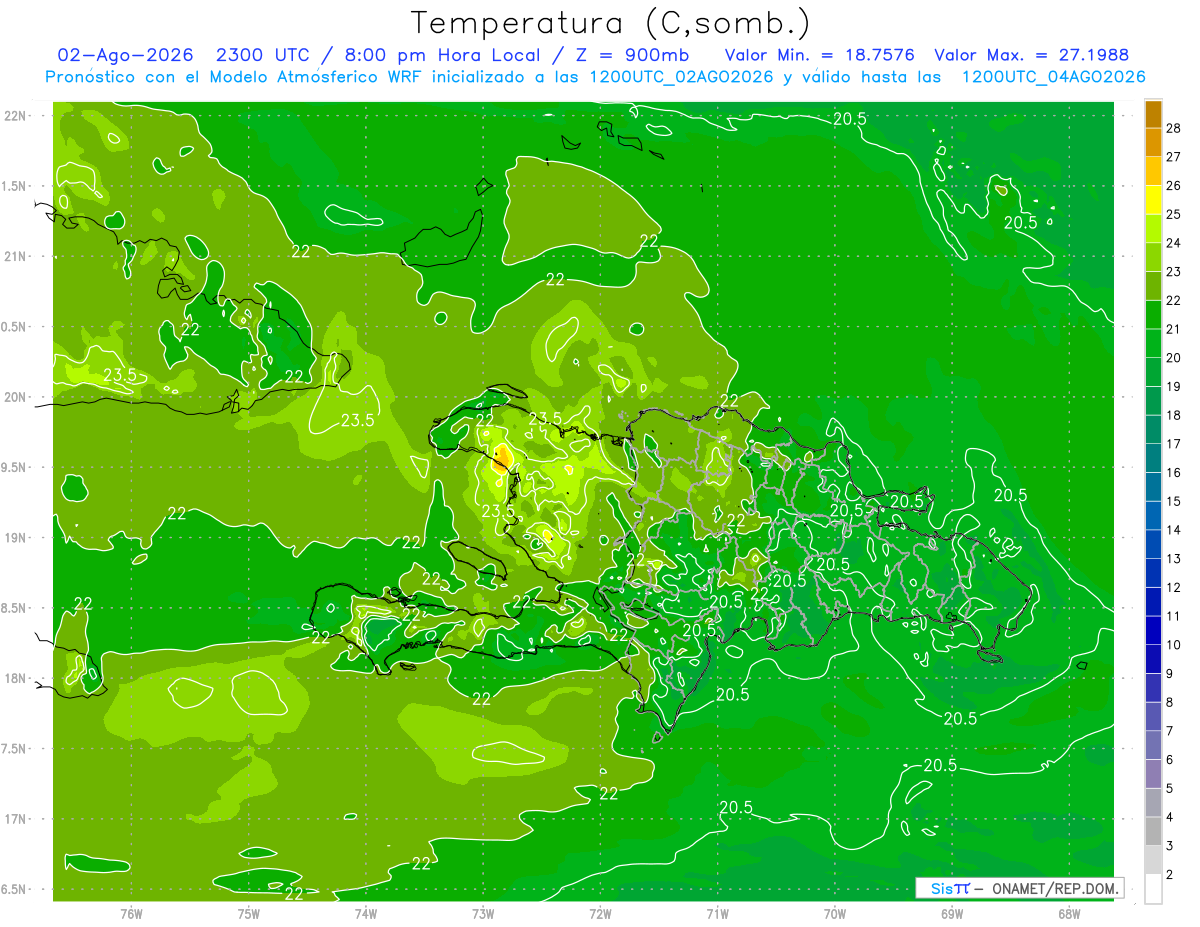Click color scale label "13"
Viewport: 1200px width, 927px height.
click(1174, 558)
